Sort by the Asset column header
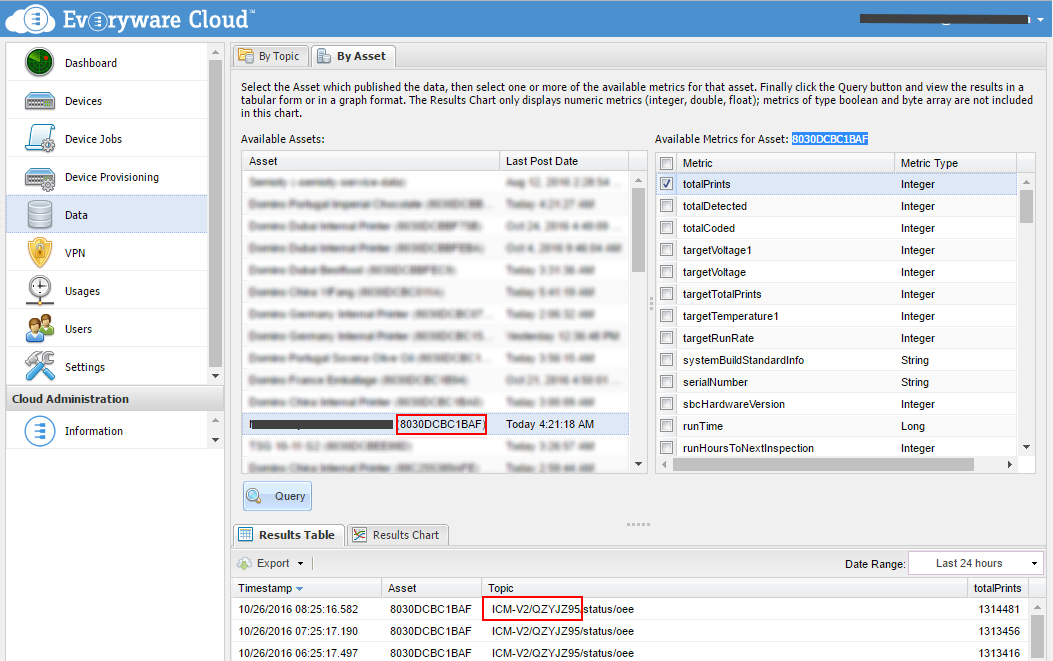 371,161
